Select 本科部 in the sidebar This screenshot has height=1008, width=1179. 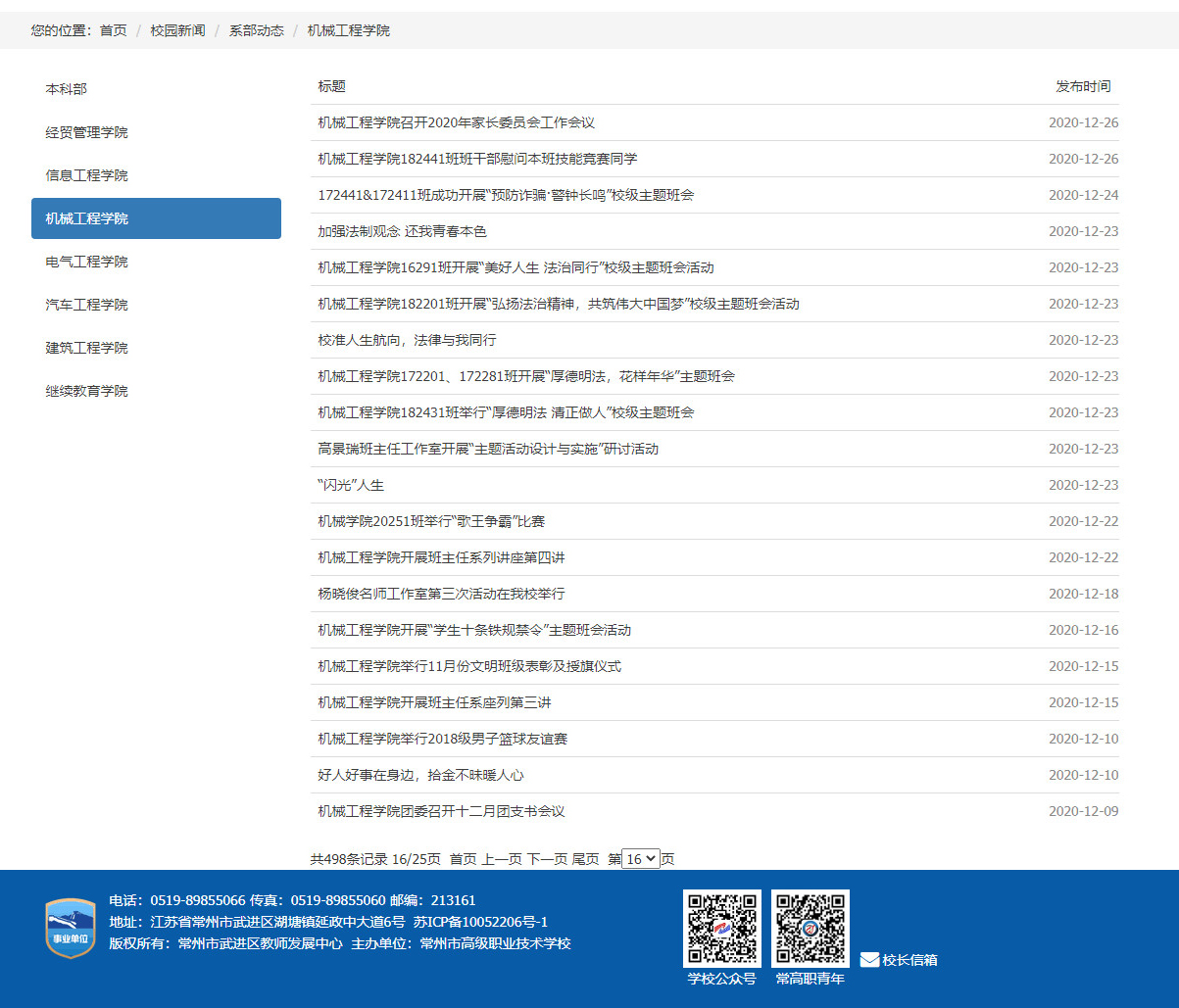(x=66, y=89)
